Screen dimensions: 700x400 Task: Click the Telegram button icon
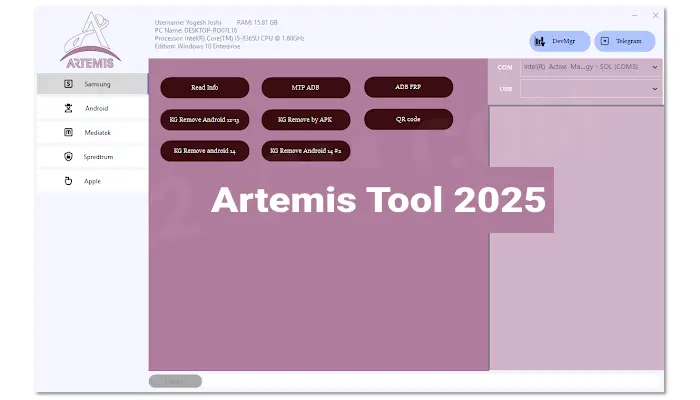point(604,41)
